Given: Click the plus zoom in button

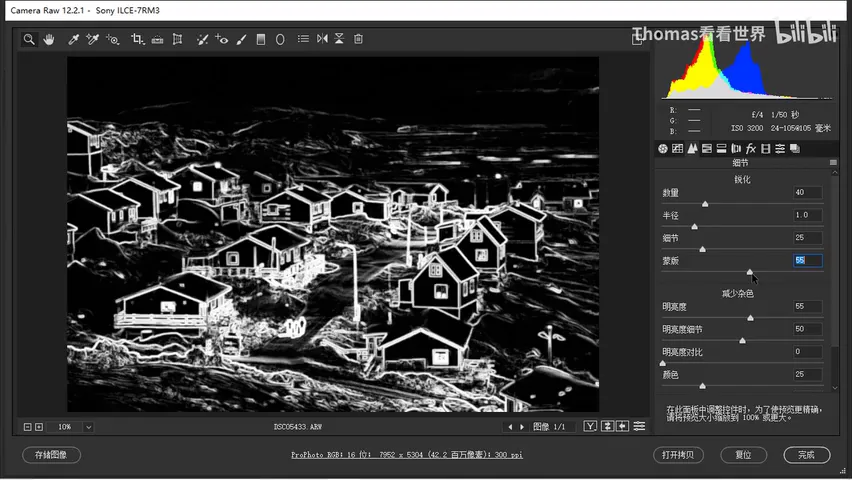Looking at the screenshot, I should [x=39, y=427].
